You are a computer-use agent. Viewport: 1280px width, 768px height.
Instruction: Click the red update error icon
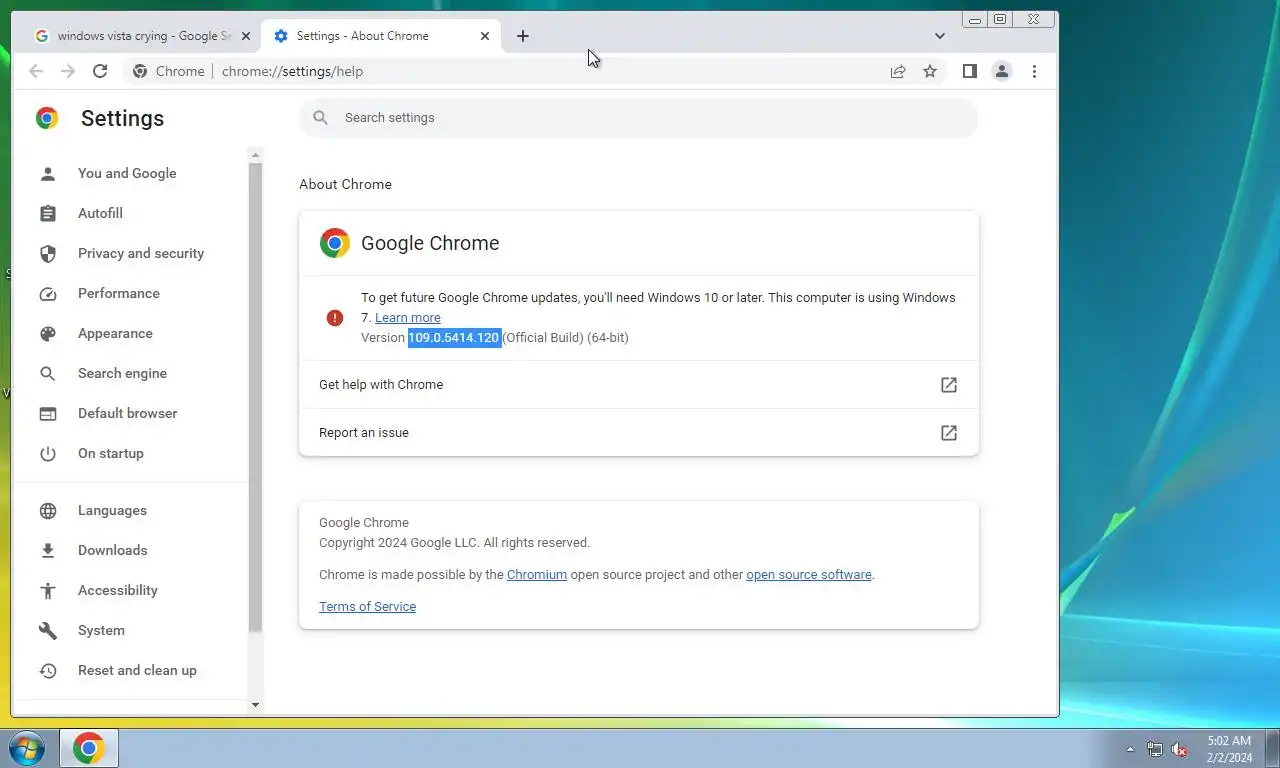coord(335,318)
